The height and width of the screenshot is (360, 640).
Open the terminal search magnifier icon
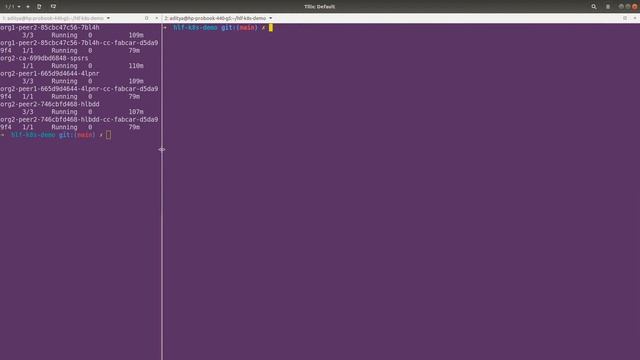pyautogui.click(x=593, y=7)
